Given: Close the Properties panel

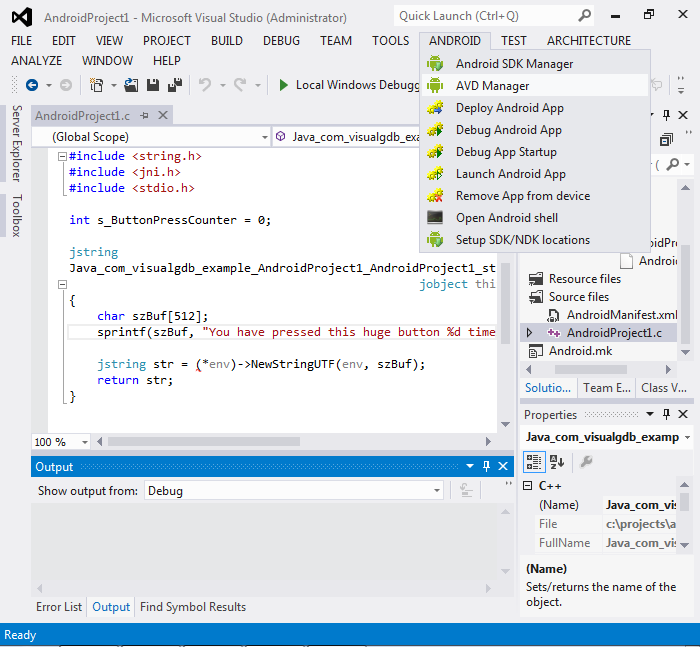Looking at the screenshot, I should tap(683, 414).
